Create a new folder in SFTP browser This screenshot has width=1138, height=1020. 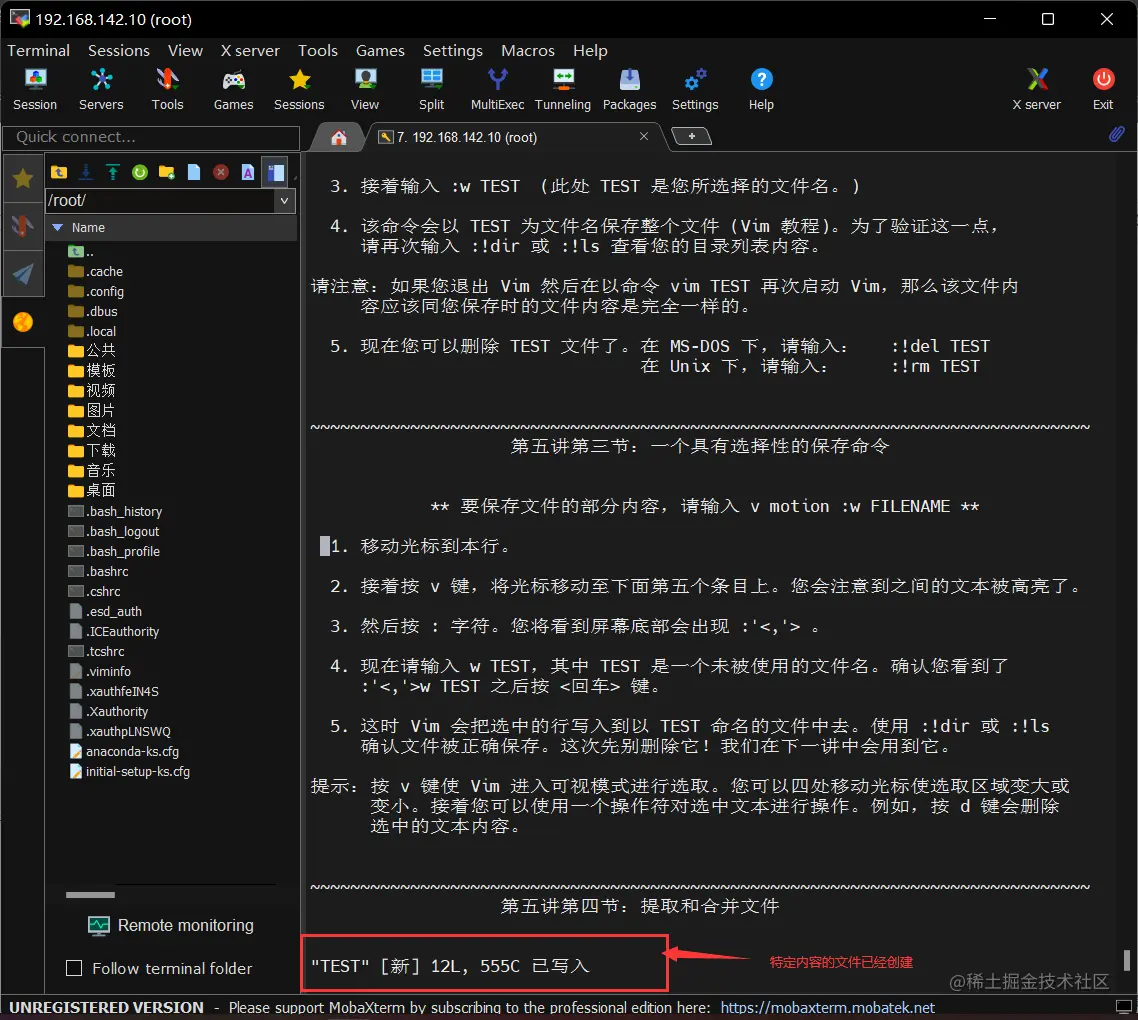pyautogui.click(x=167, y=172)
